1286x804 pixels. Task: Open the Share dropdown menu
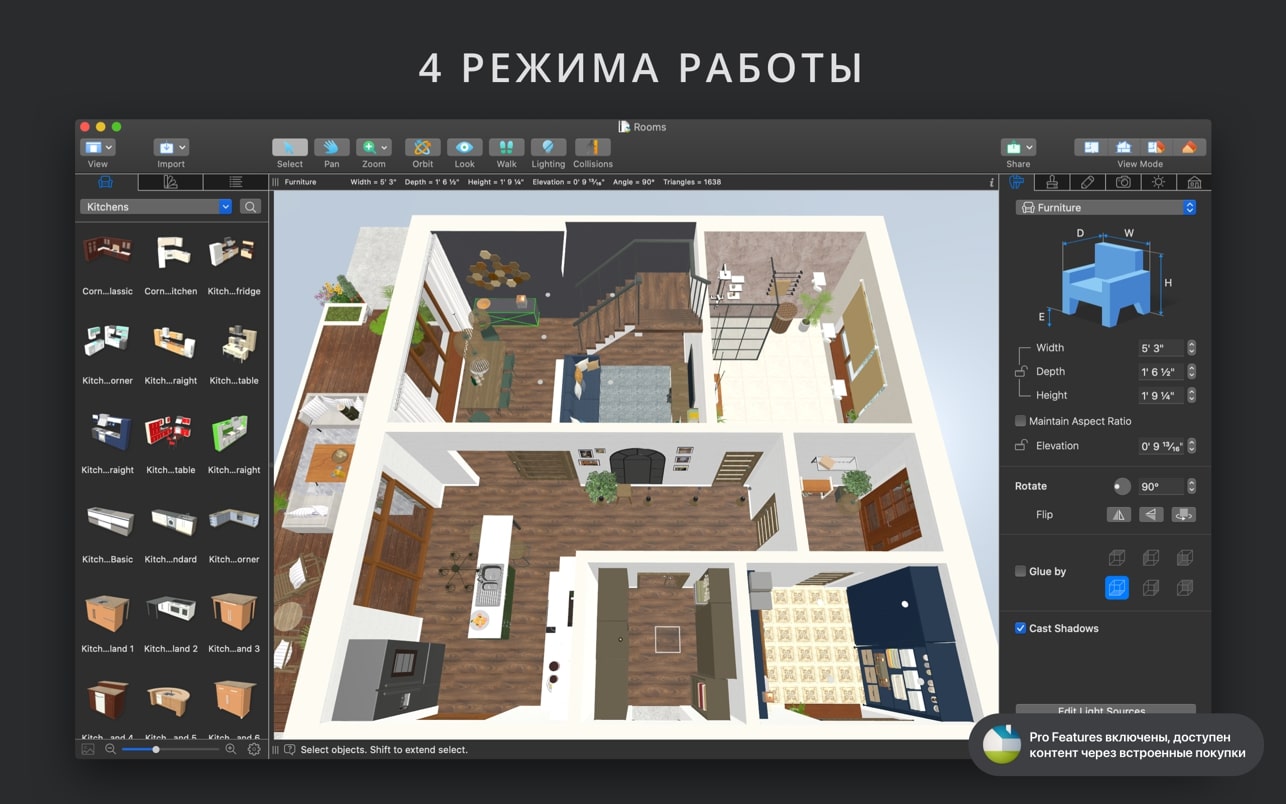click(1018, 148)
